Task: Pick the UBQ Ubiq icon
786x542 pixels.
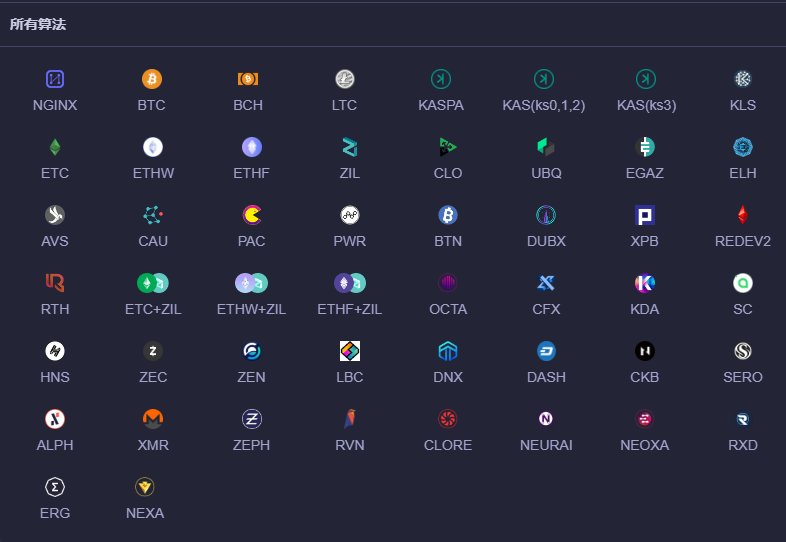Action: 546,147
